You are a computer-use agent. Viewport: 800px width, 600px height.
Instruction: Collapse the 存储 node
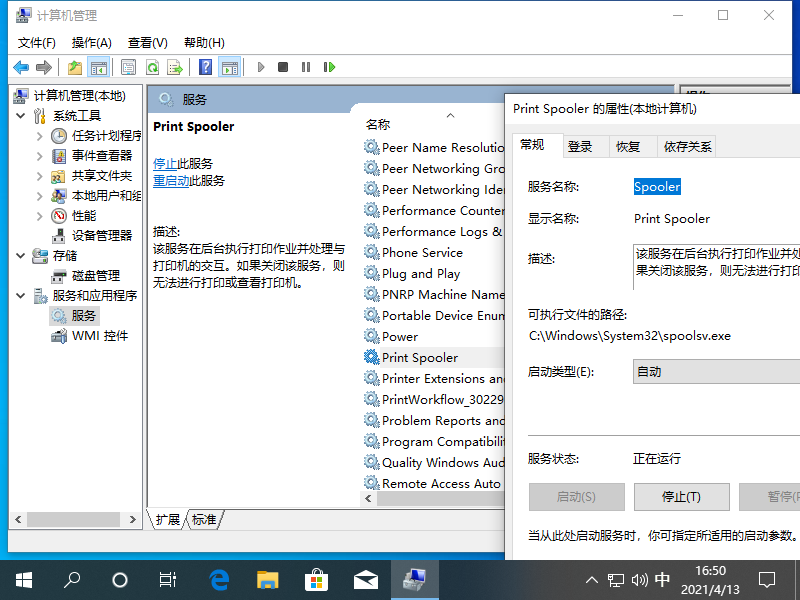pyautogui.click(x=21, y=256)
